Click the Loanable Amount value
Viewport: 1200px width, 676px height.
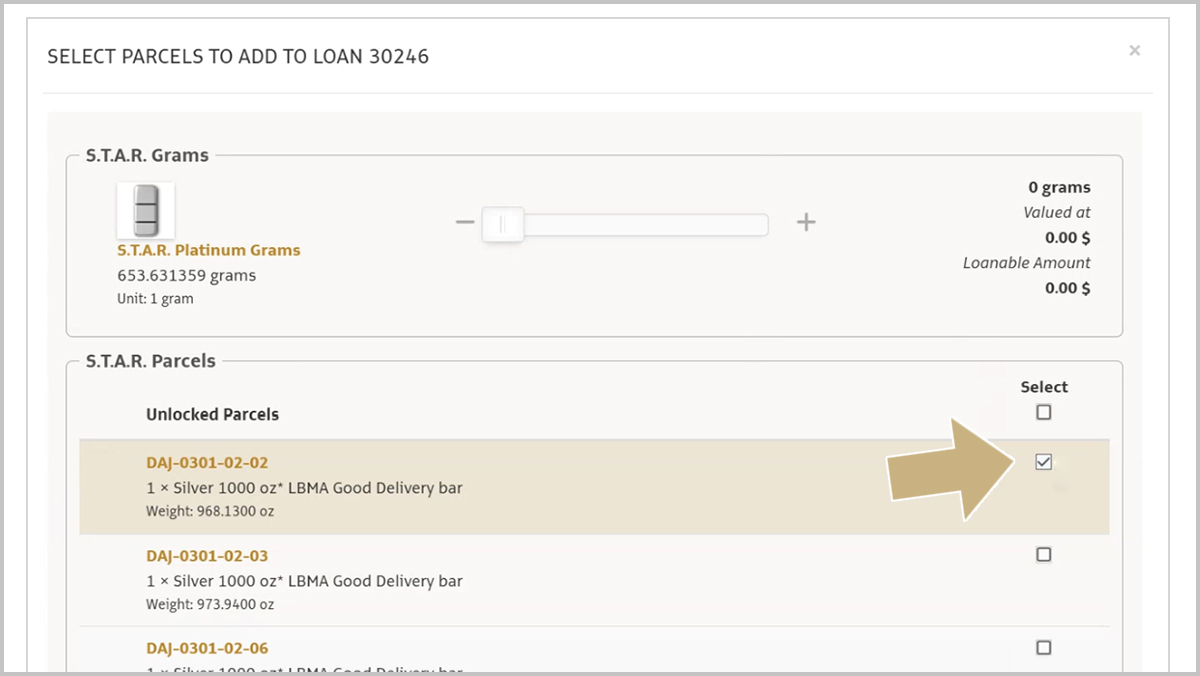[x=1067, y=288]
